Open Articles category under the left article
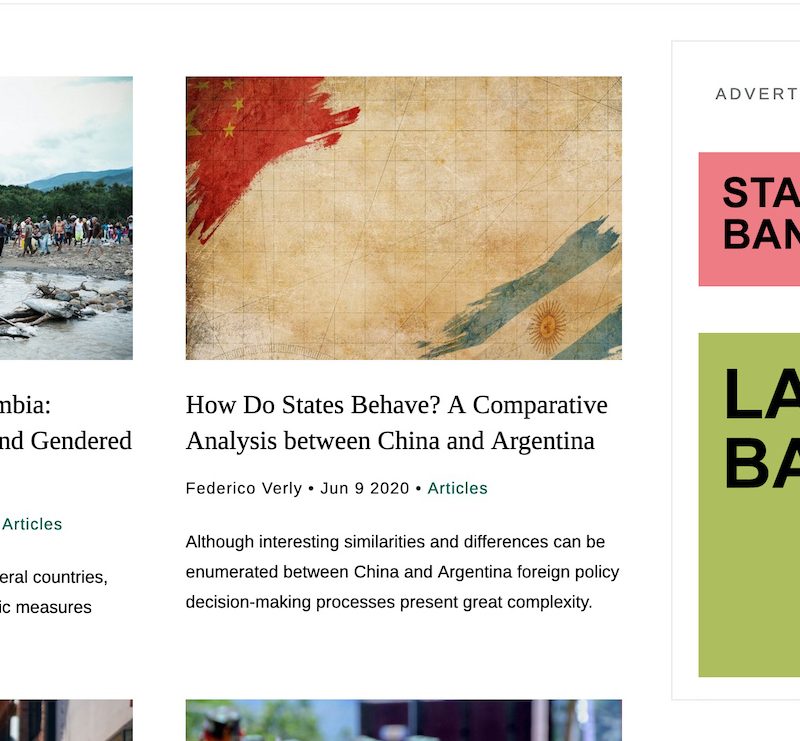 32,524
